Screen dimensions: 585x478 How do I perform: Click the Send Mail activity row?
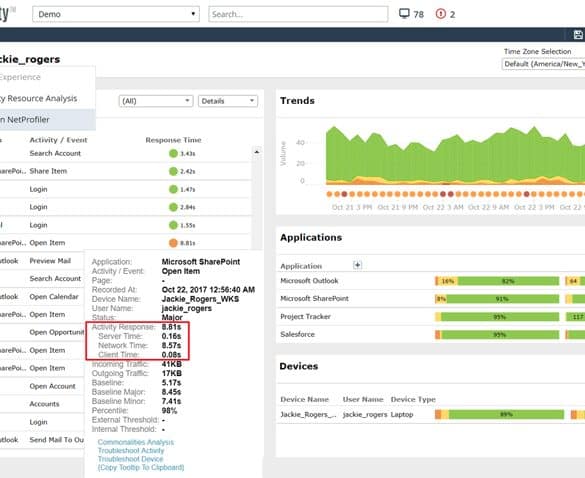pyautogui.click(x=42, y=440)
